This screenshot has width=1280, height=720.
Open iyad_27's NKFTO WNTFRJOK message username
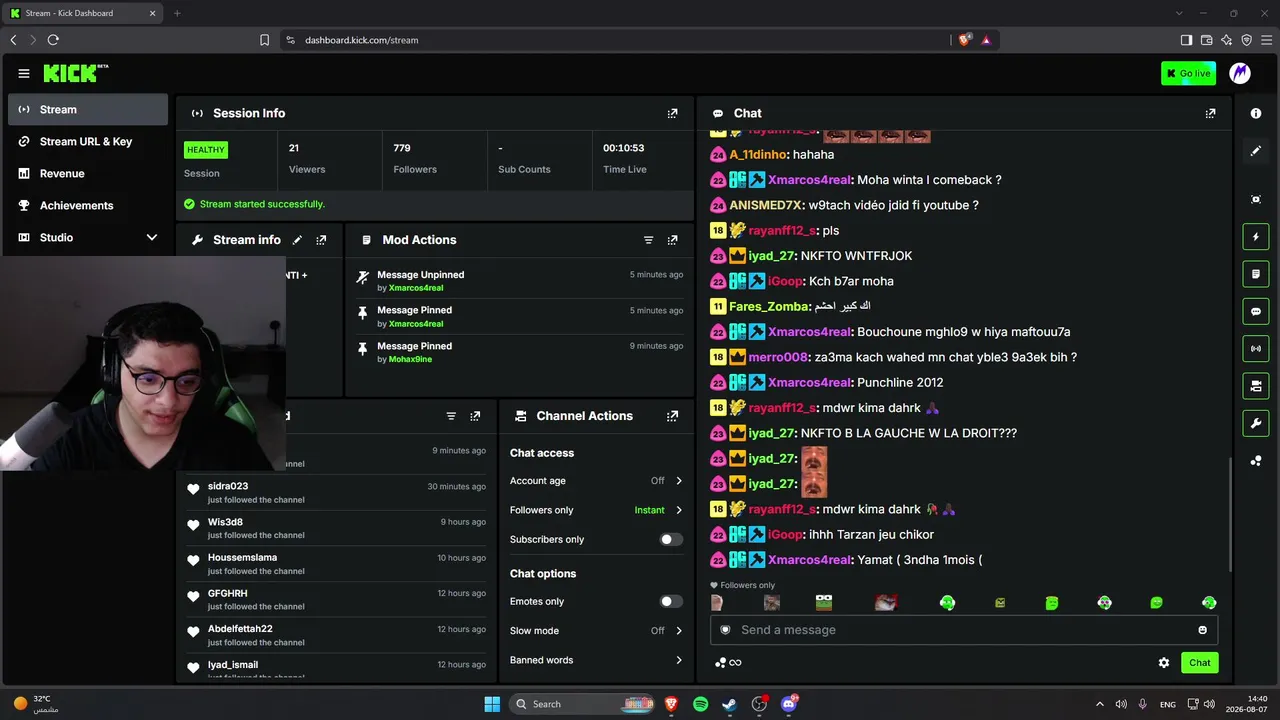coord(770,256)
